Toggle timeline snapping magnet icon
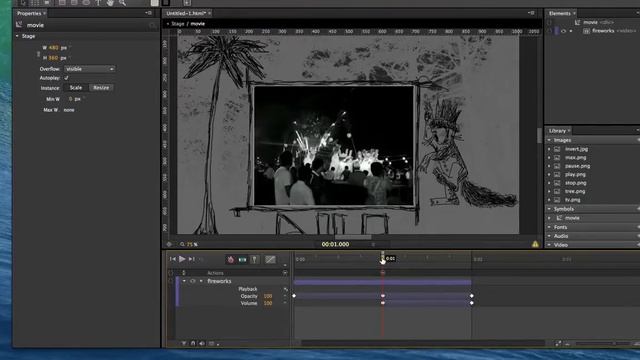This screenshot has width=640, height=360. point(193,344)
